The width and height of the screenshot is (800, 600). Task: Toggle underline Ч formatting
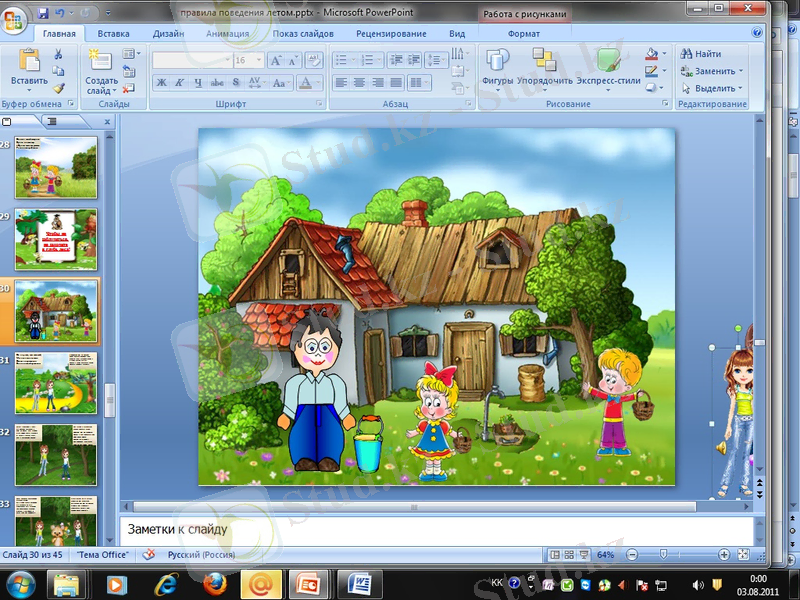199,82
